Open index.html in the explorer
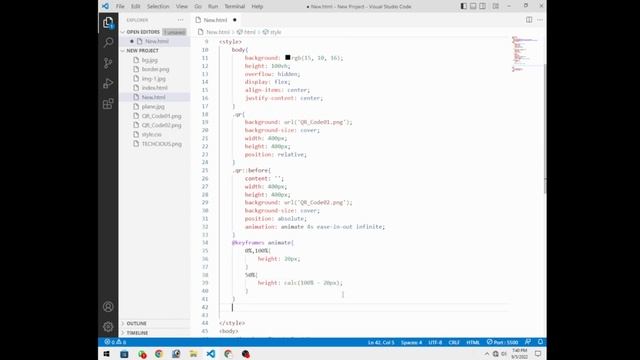This screenshot has height=360, width=640. pos(155,88)
